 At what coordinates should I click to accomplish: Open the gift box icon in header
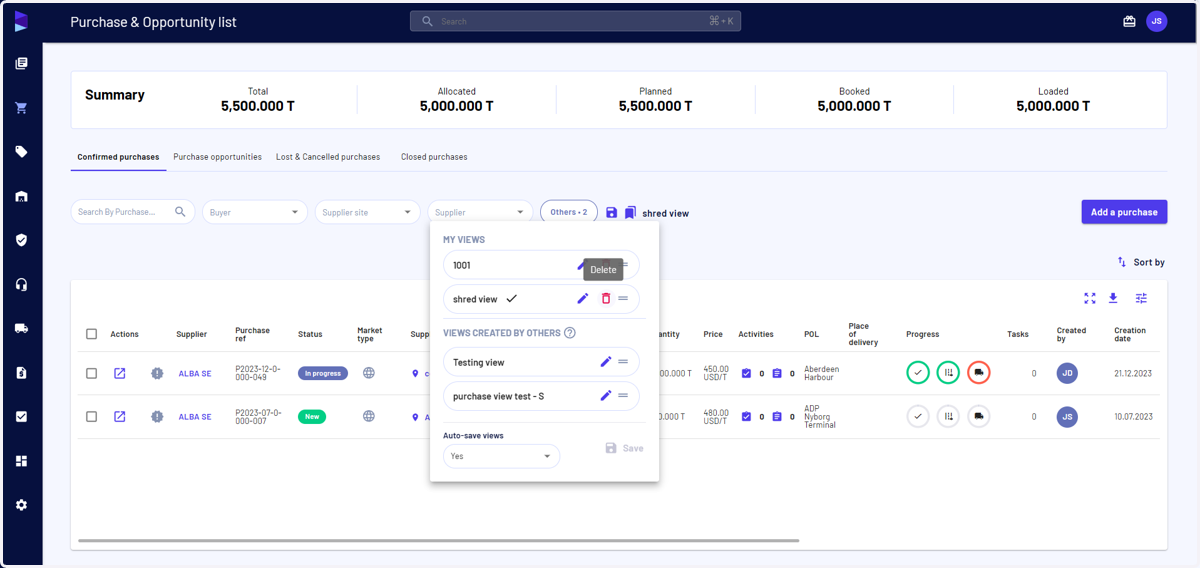[x=1129, y=21]
